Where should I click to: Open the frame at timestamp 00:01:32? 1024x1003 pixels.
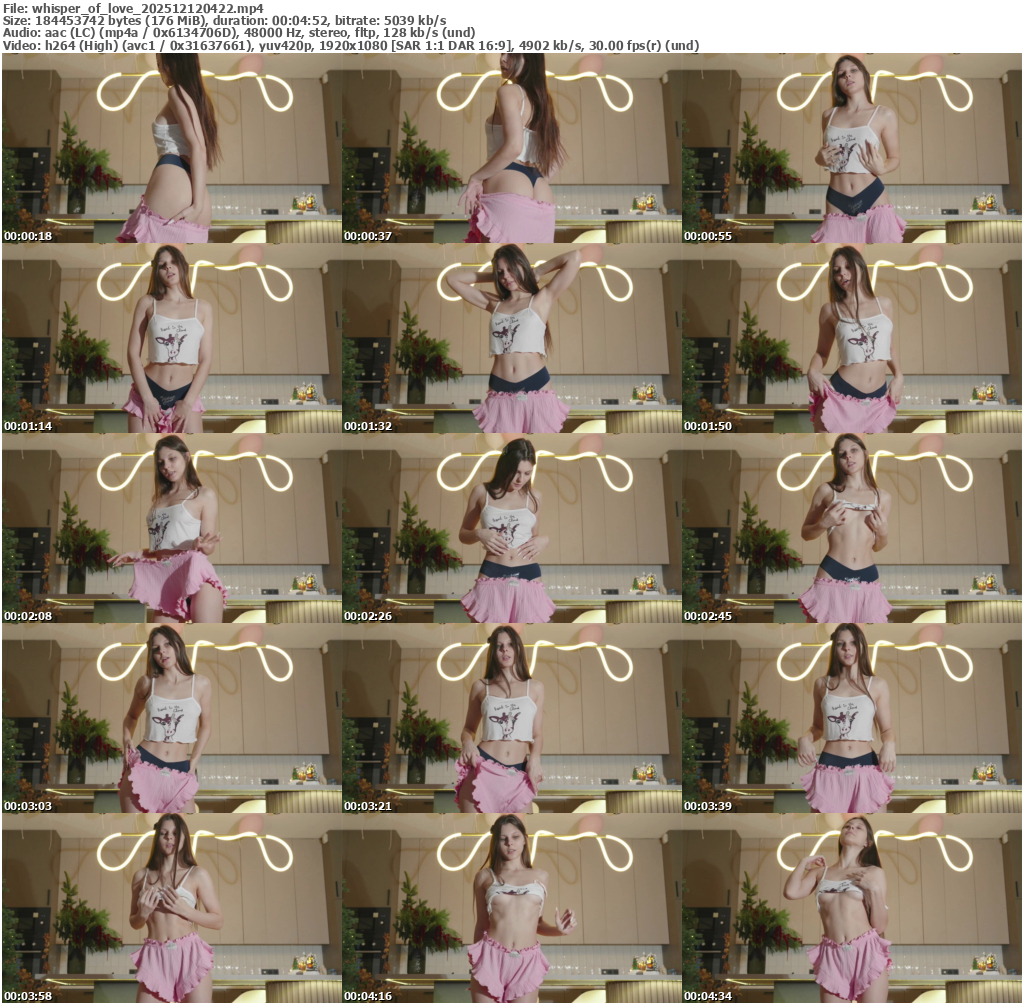pos(512,338)
